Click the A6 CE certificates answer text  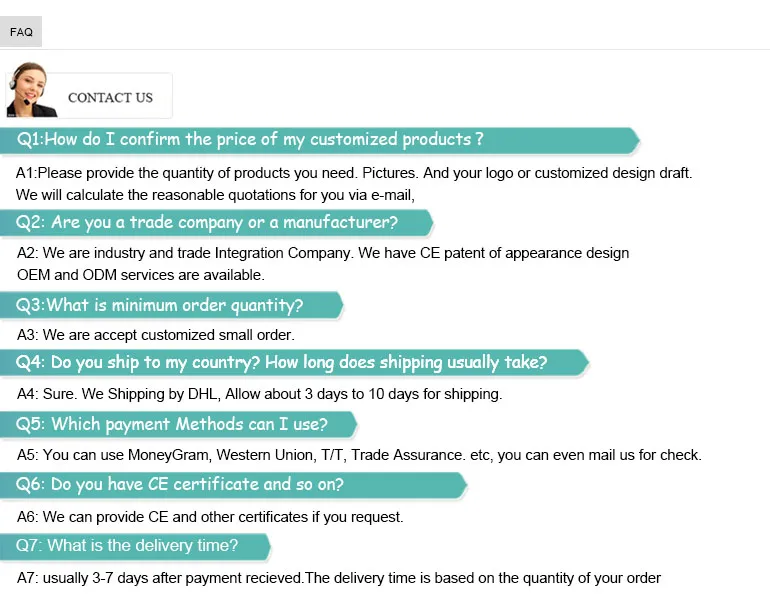tap(210, 517)
